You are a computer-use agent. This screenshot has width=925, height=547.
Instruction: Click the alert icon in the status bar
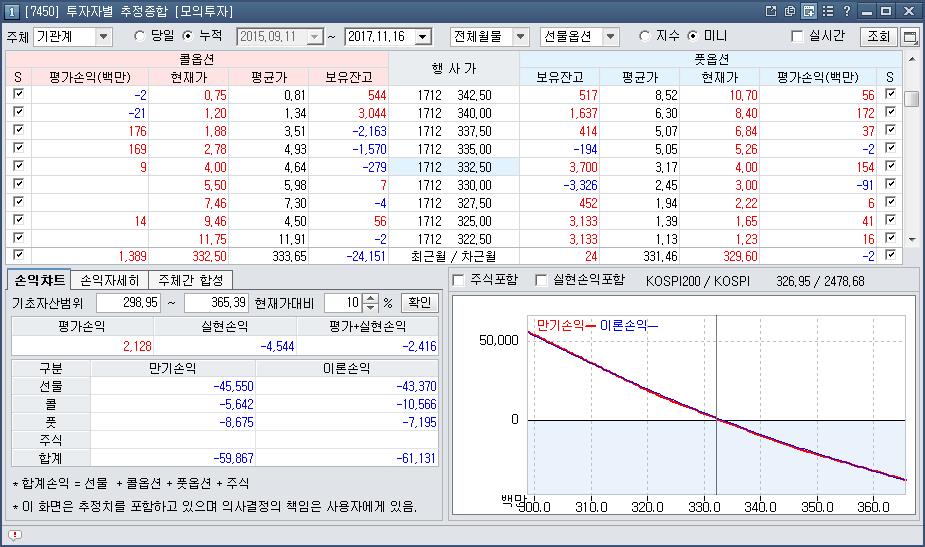pyautogui.click(x=15, y=535)
